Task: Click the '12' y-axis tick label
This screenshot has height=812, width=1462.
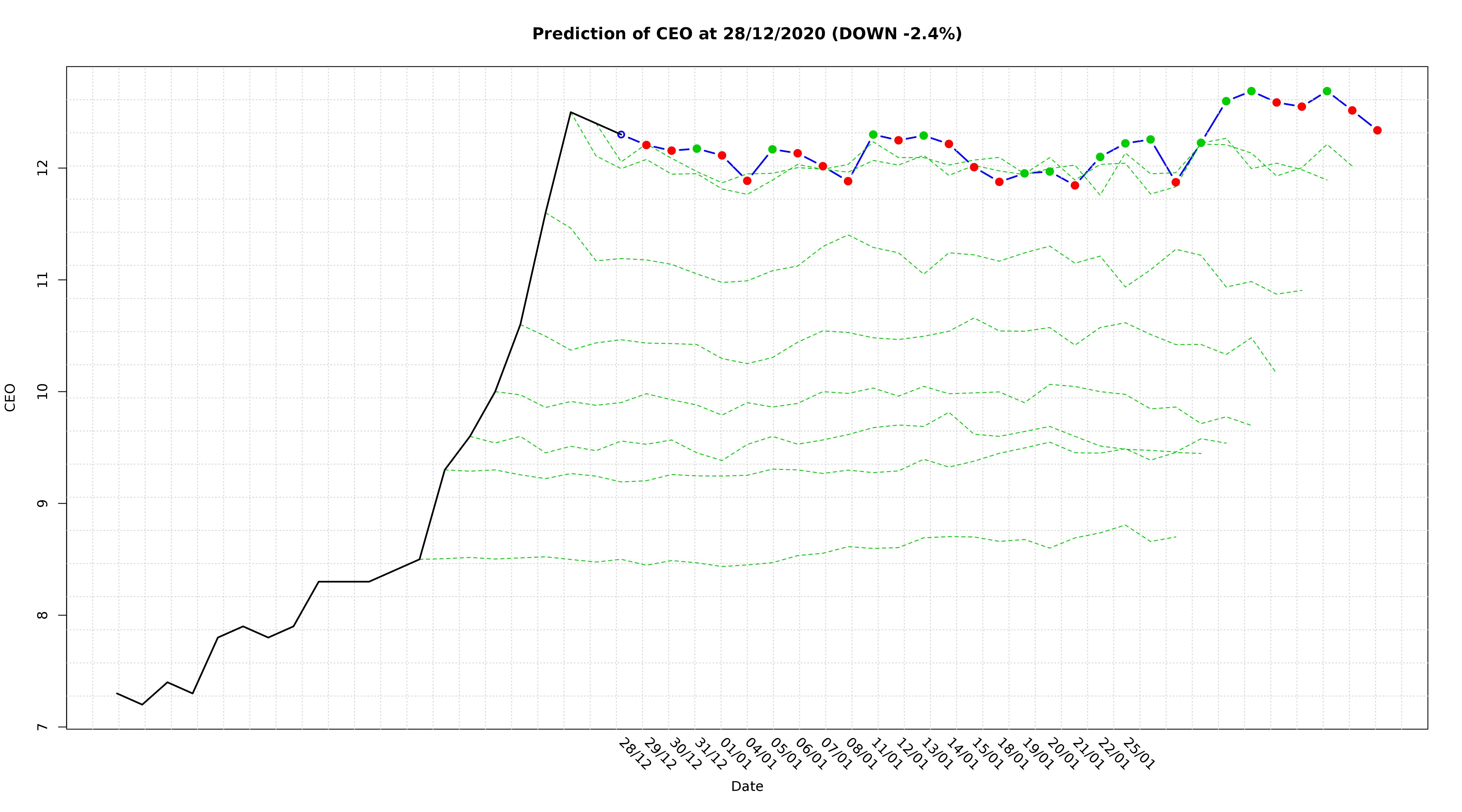Action: (x=43, y=168)
